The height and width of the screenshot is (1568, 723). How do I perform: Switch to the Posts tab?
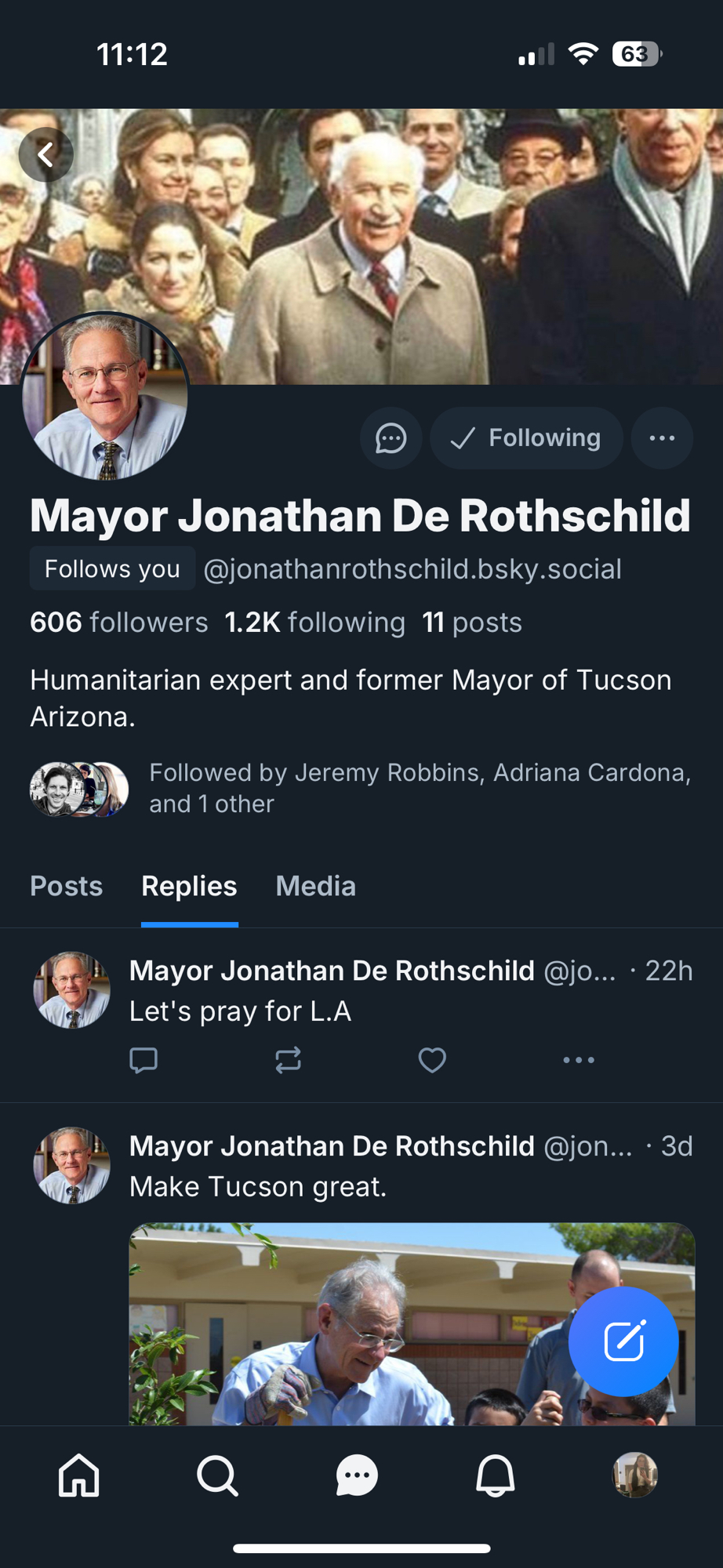66,886
